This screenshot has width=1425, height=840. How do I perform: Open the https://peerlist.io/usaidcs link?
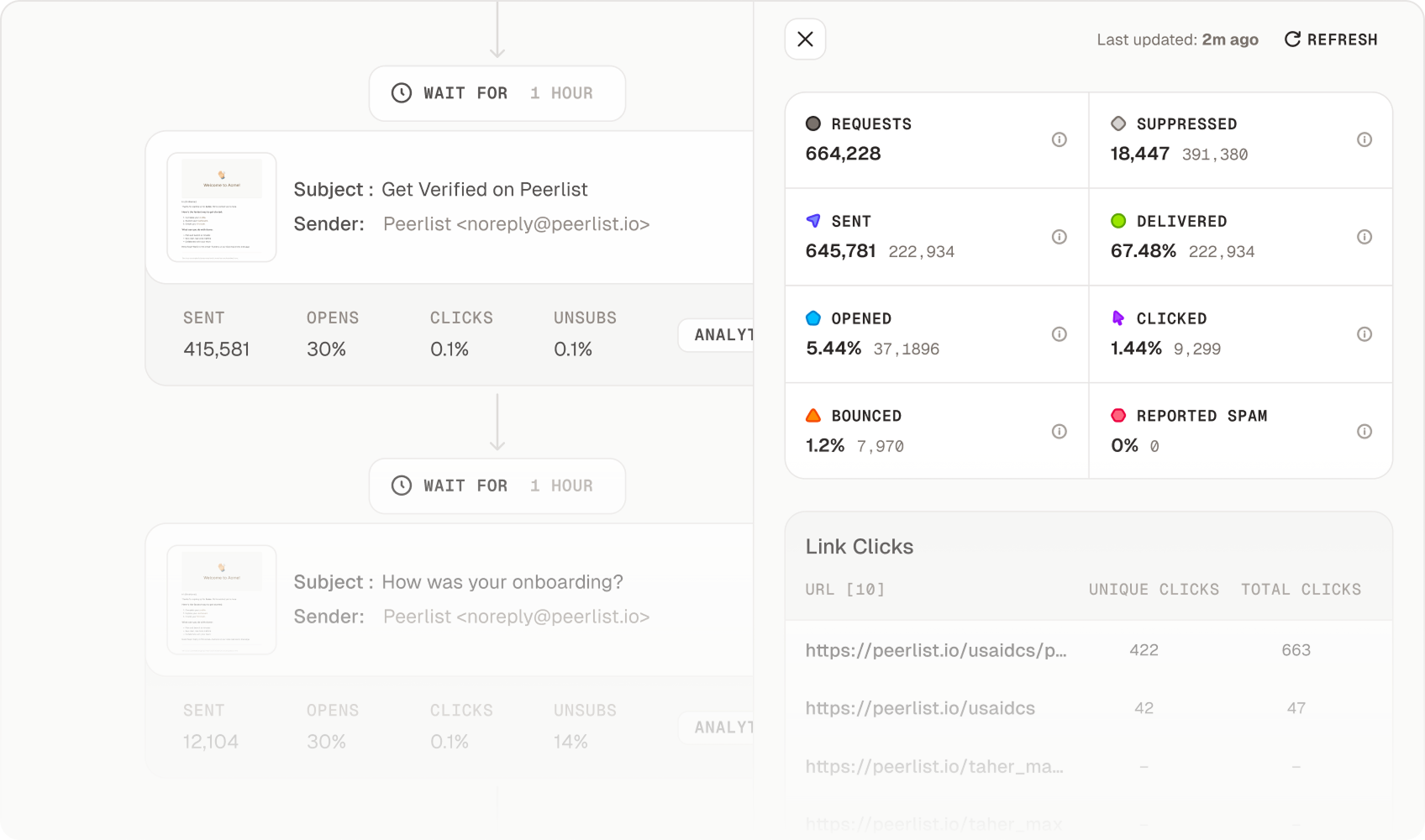point(919,708)
